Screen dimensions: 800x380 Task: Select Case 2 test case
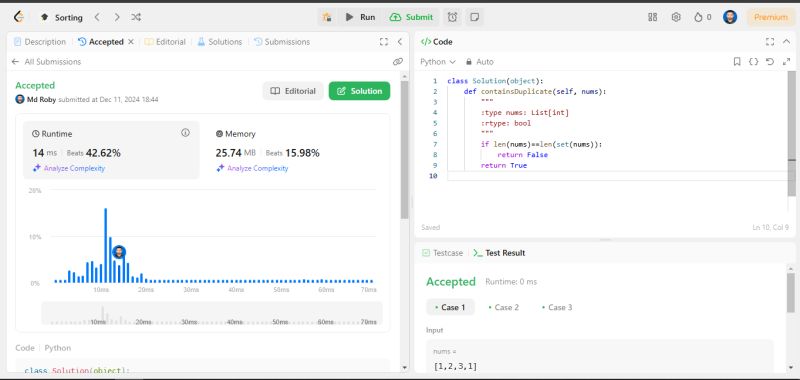tap(503, 307)
